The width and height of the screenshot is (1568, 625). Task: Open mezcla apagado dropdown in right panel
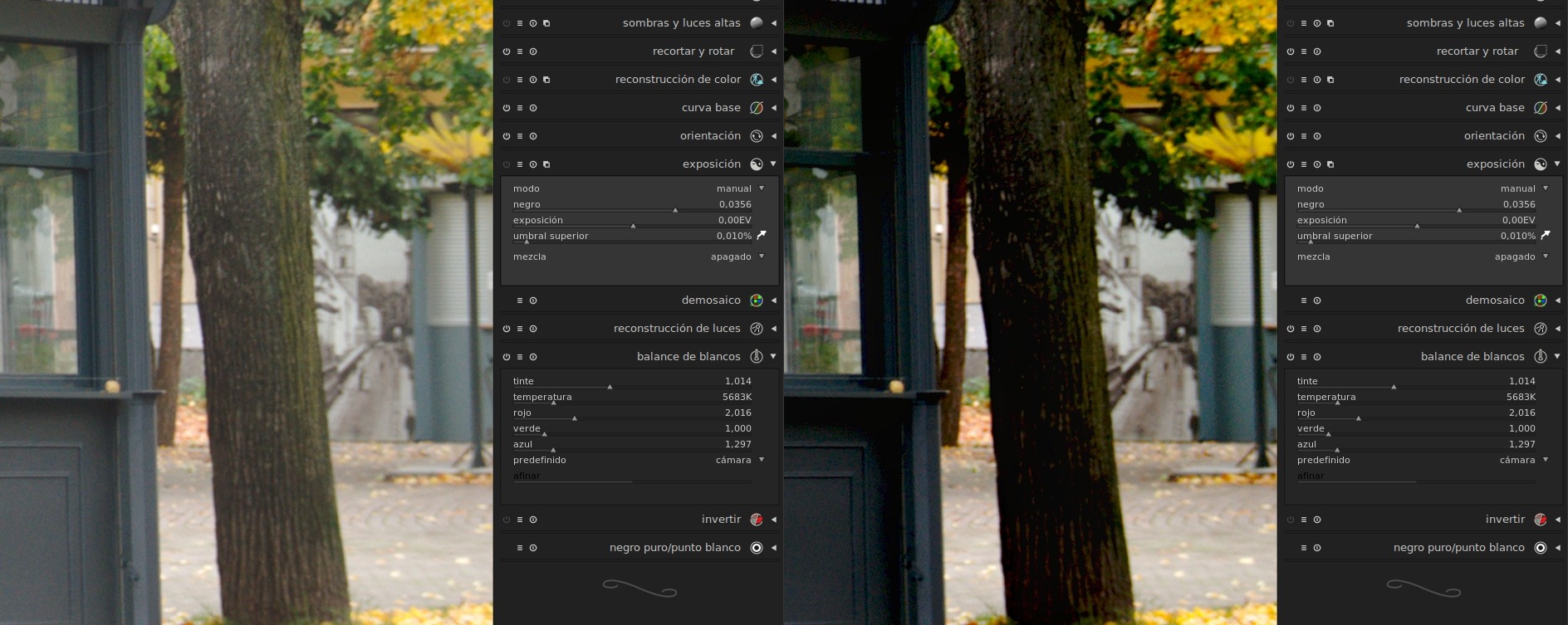[1423, 256]
